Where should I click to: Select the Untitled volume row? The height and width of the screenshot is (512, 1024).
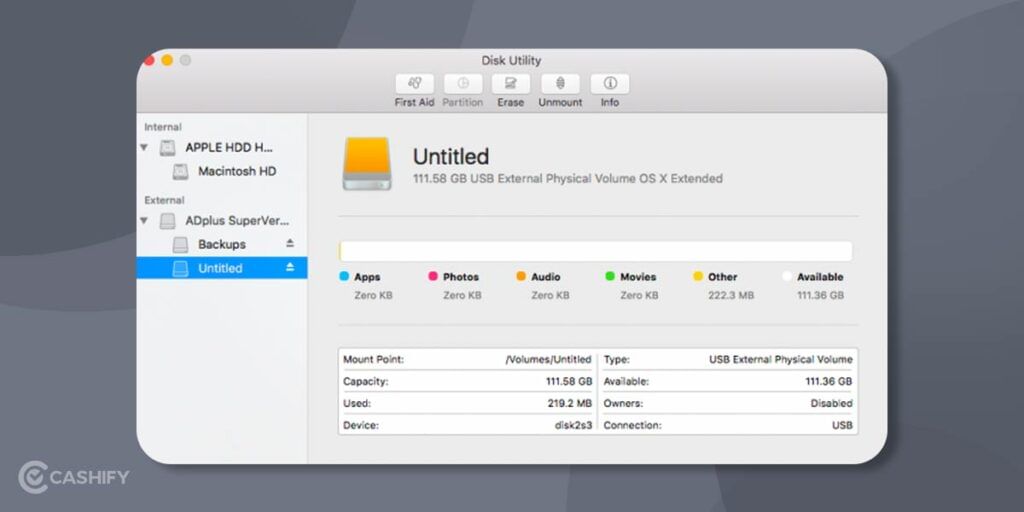222,268
